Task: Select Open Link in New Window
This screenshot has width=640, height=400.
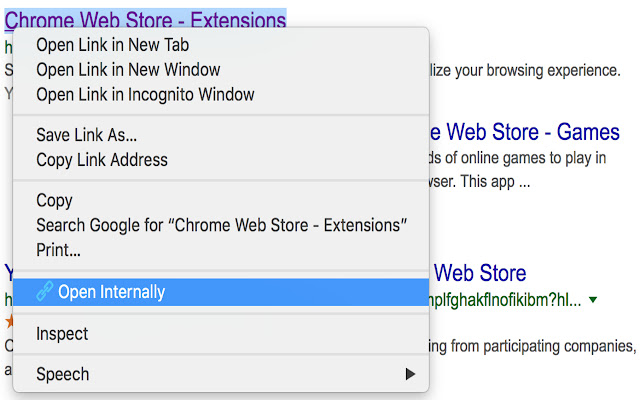Action: pyautogui.click(x=128, y=70)
